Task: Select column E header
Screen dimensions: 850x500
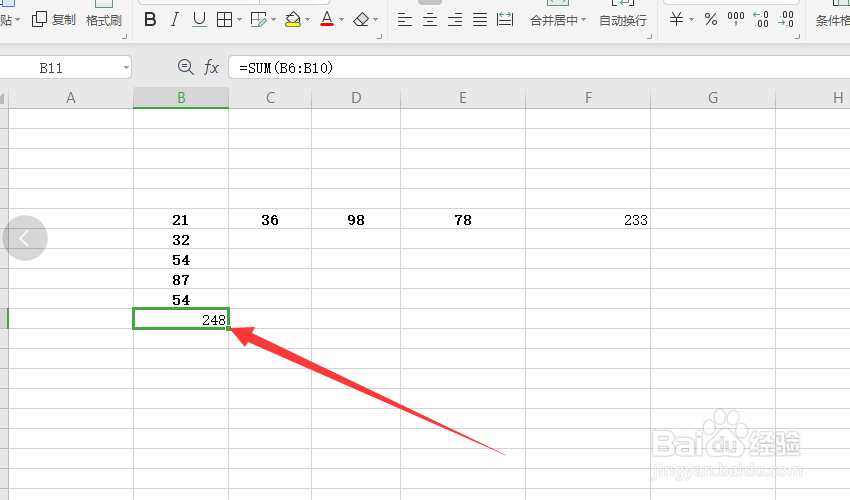Action: [x=463, y=98]
